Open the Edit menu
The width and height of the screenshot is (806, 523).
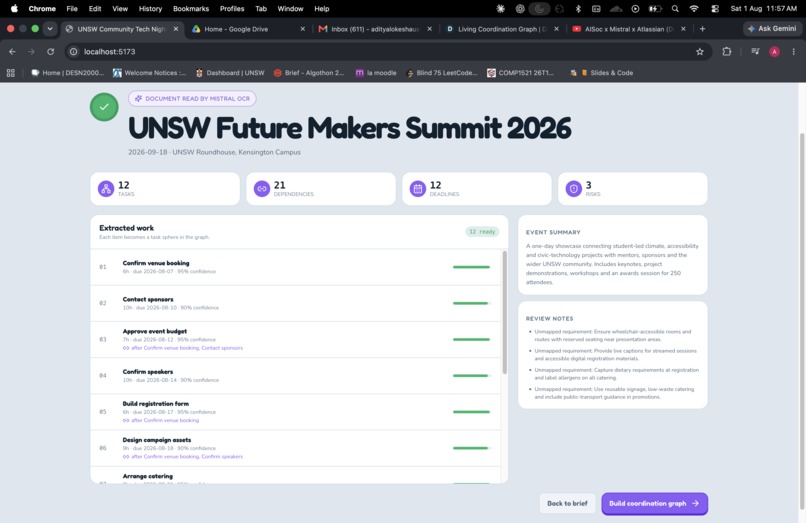click(95, 8)
